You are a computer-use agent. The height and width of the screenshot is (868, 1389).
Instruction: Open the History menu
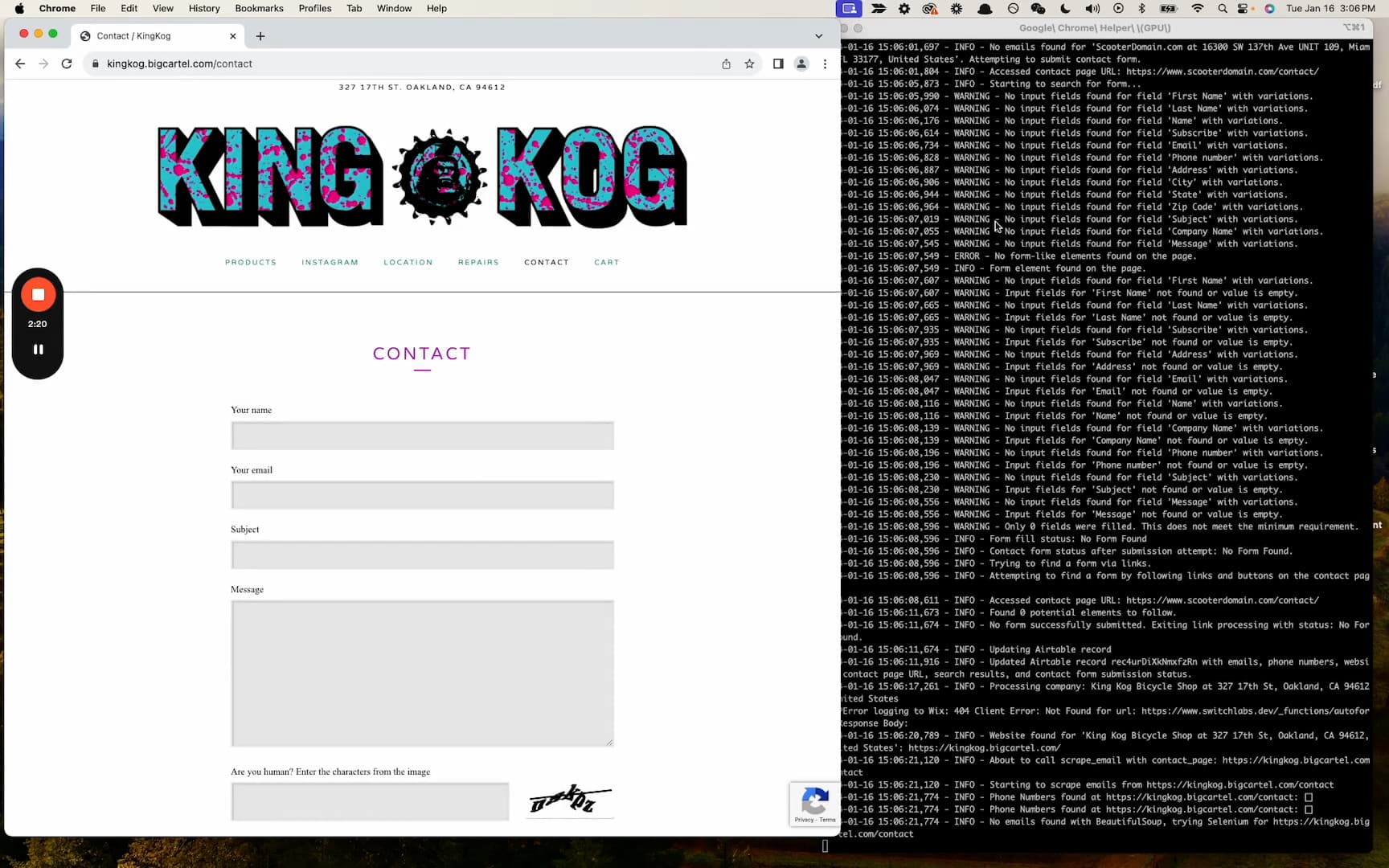(203, 8)
